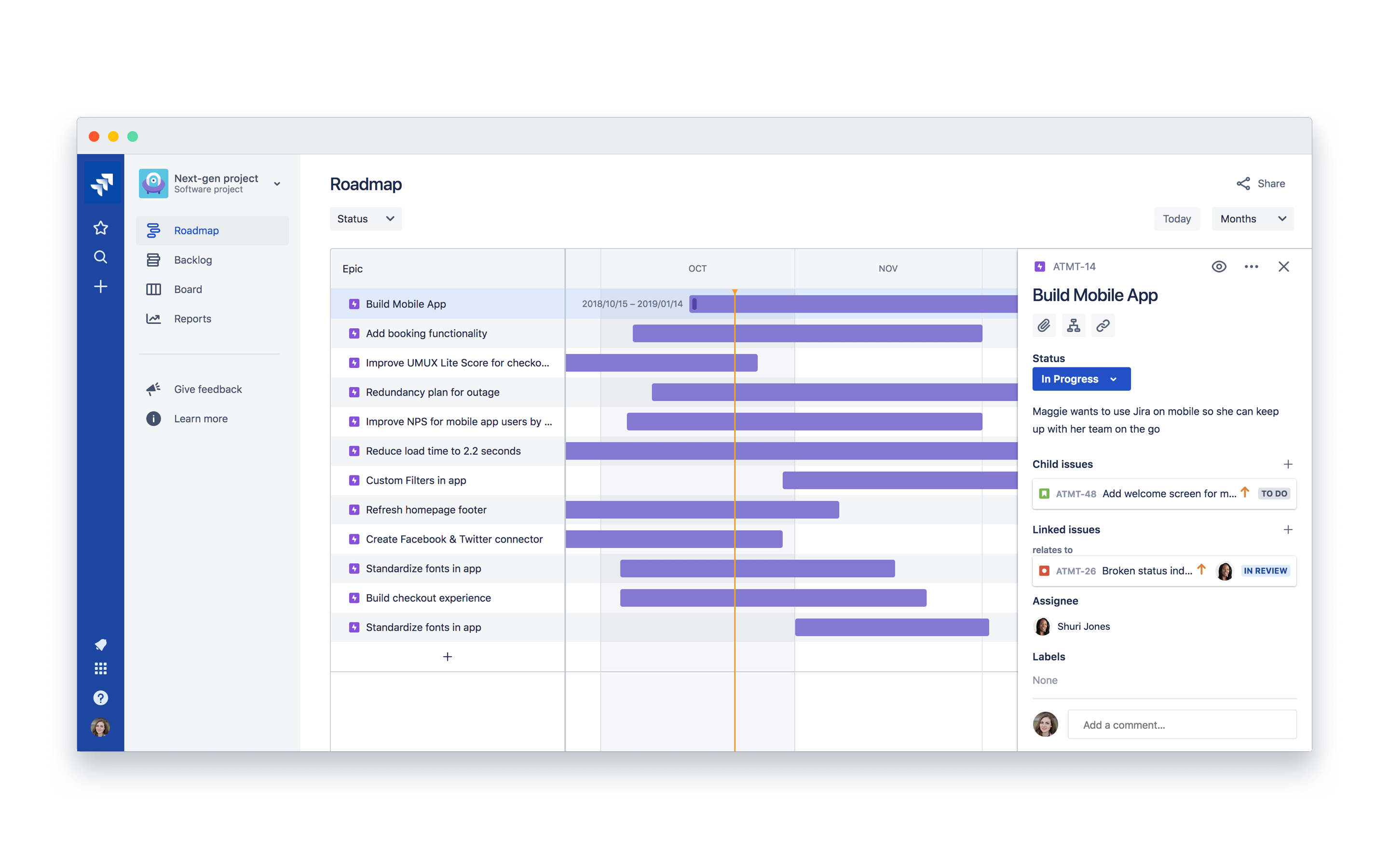Click the attachment icon on Build Mobile App

click(x=1044, y=325)
